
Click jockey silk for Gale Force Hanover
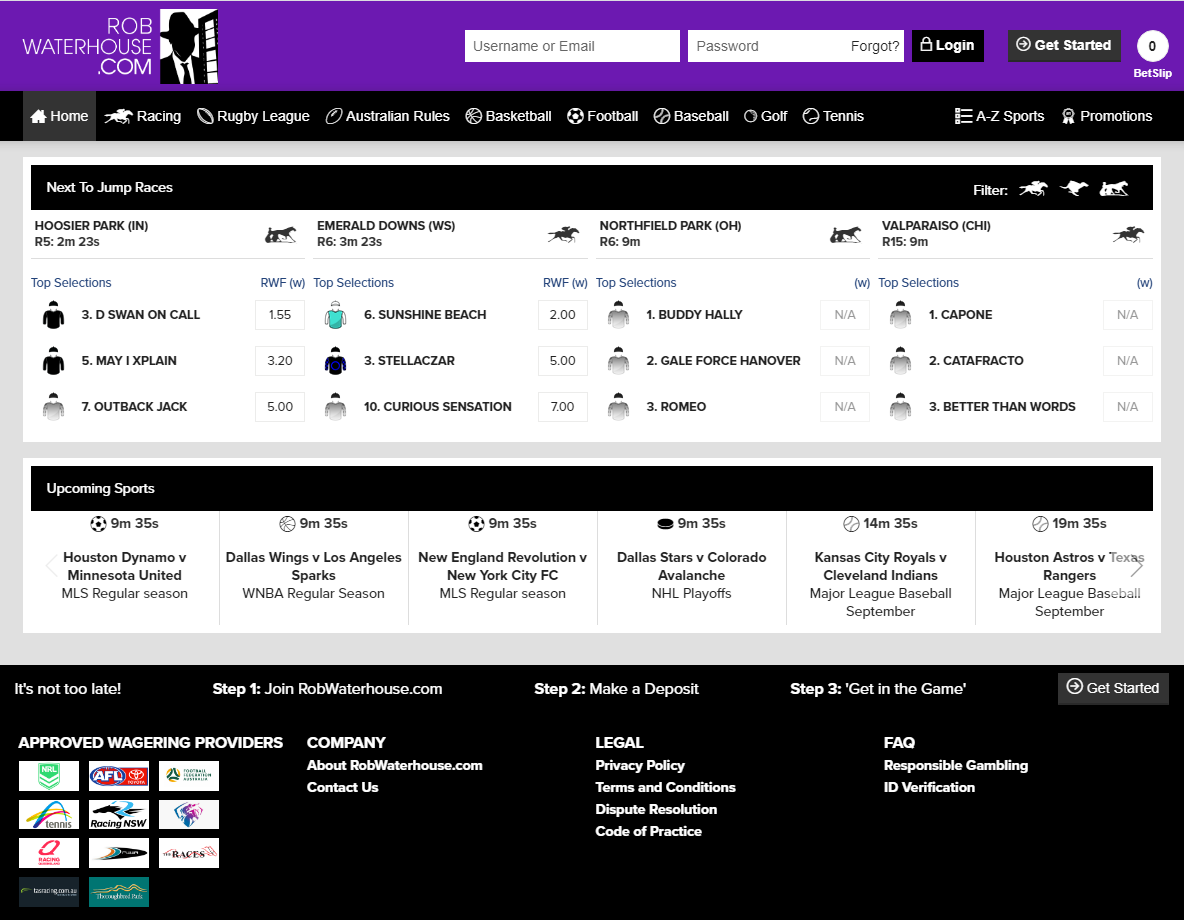[x=618, y=361]
